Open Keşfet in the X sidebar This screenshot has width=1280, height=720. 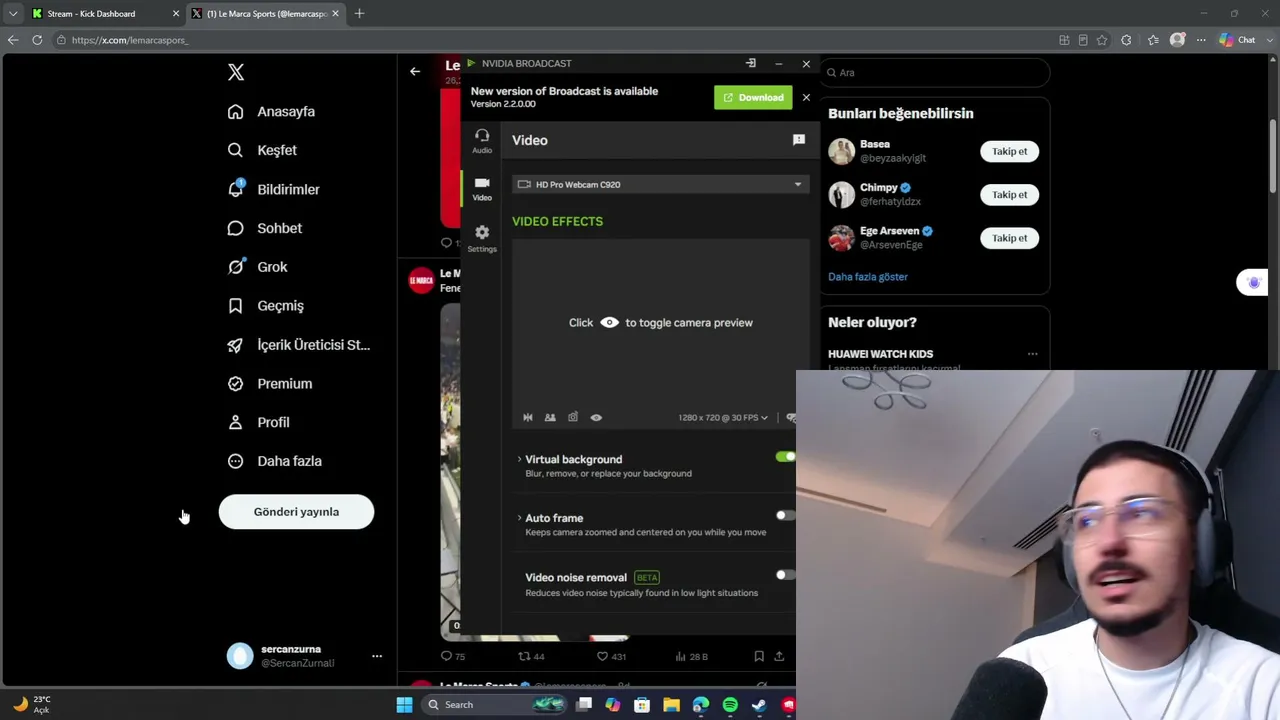click(262, 150)
